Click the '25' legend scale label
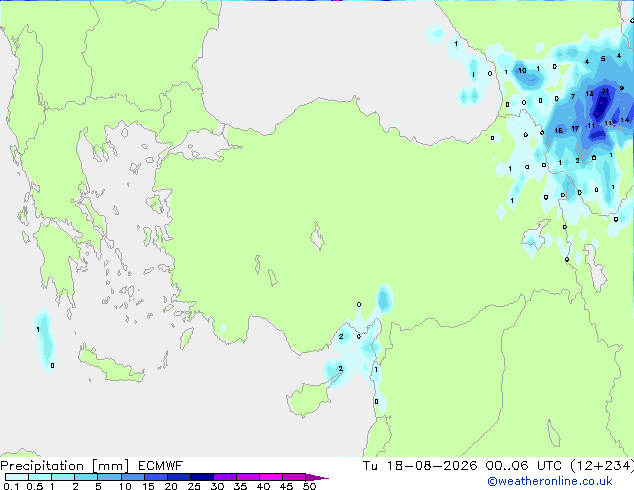This screenshot has height=490, width=634. pyautogui.click(x=194, y=486)
